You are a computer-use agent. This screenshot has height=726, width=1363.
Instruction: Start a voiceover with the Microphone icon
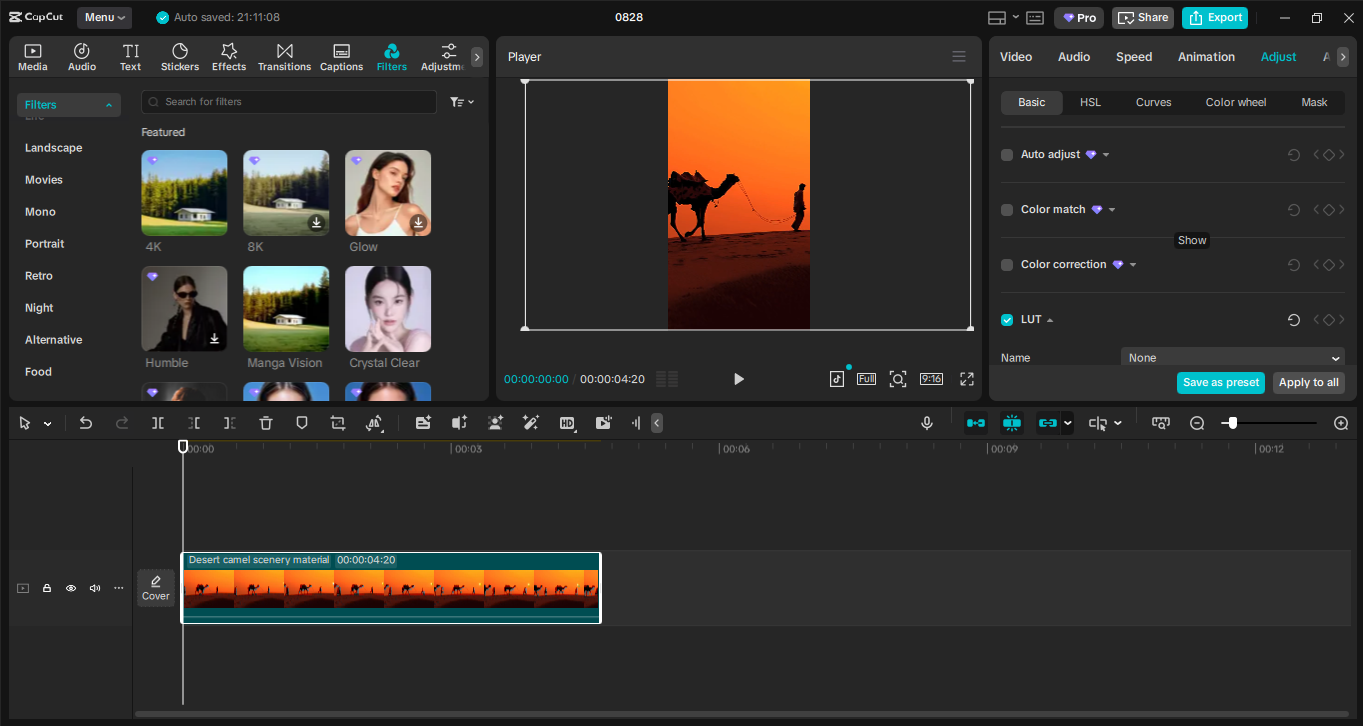click(926, 422)
